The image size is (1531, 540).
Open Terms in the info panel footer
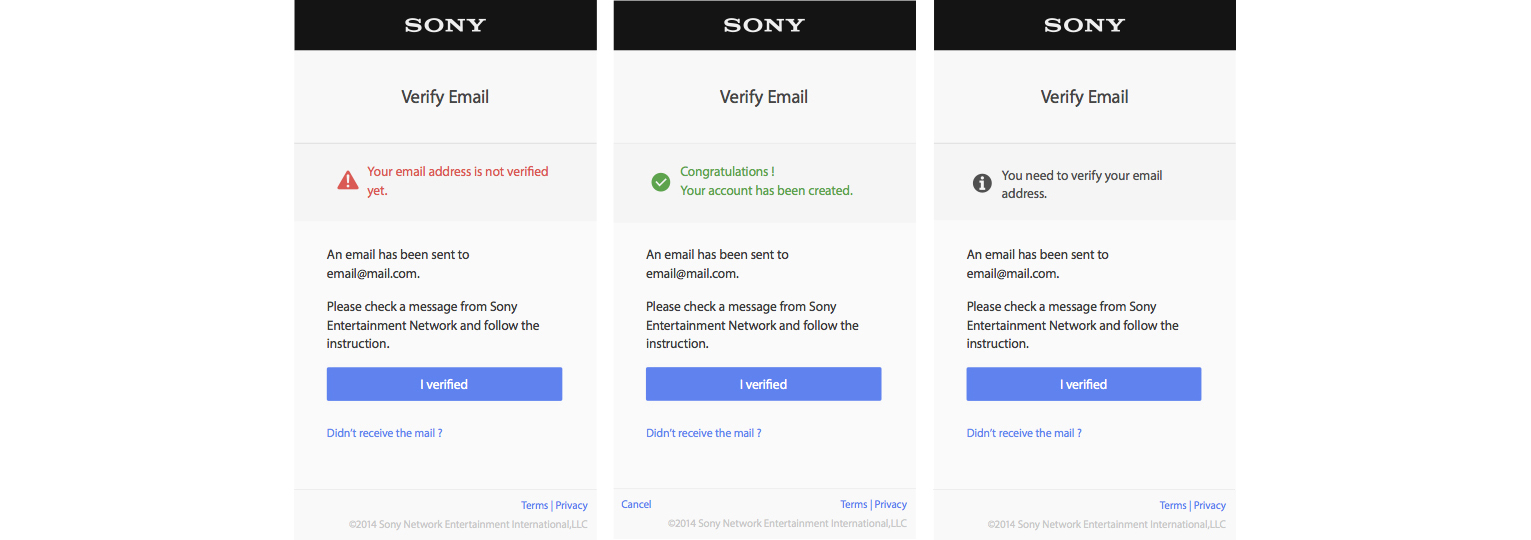click(1173, 505)
